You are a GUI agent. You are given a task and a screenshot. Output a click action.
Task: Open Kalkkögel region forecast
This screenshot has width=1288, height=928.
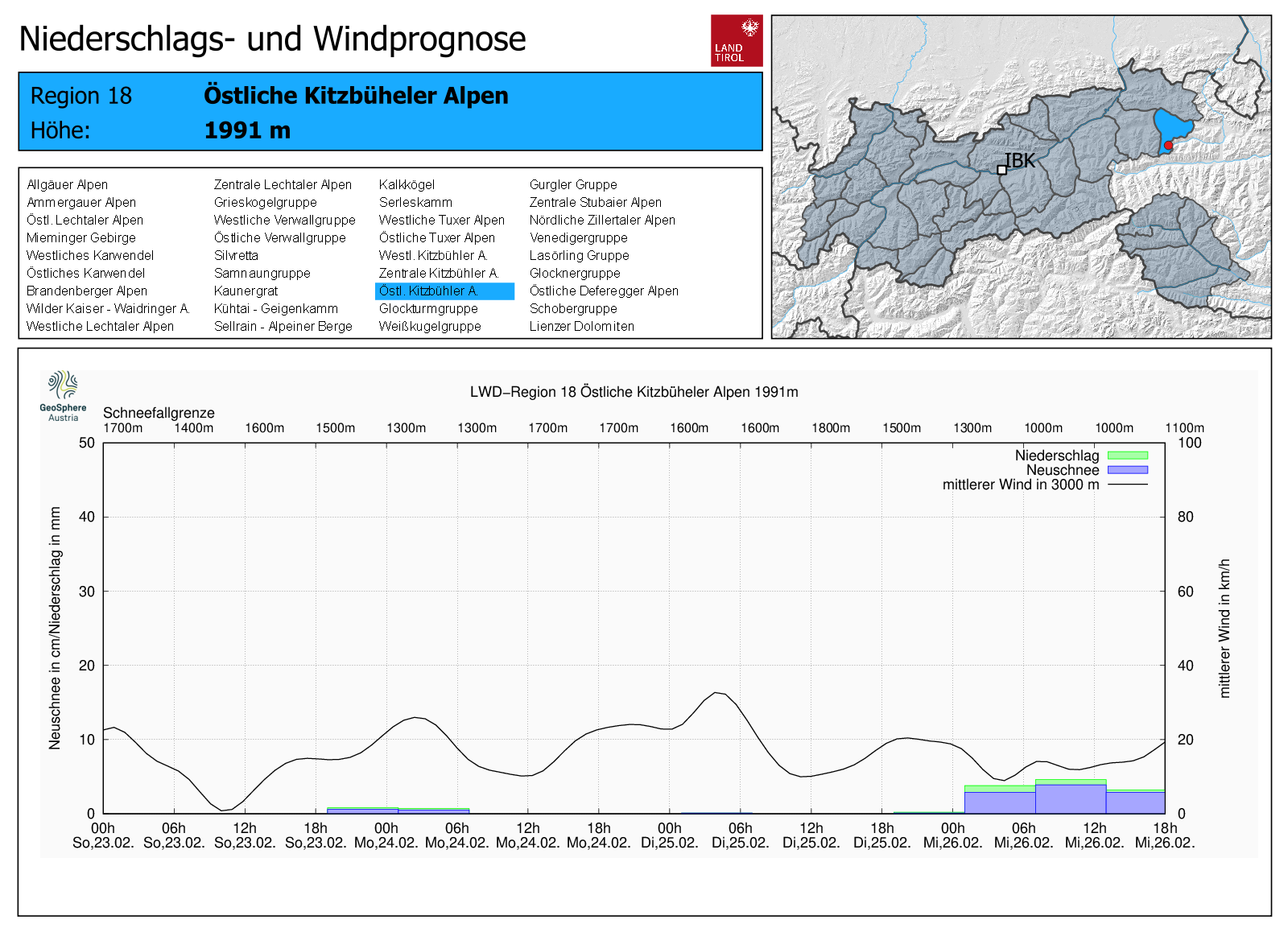pos(407,185)
